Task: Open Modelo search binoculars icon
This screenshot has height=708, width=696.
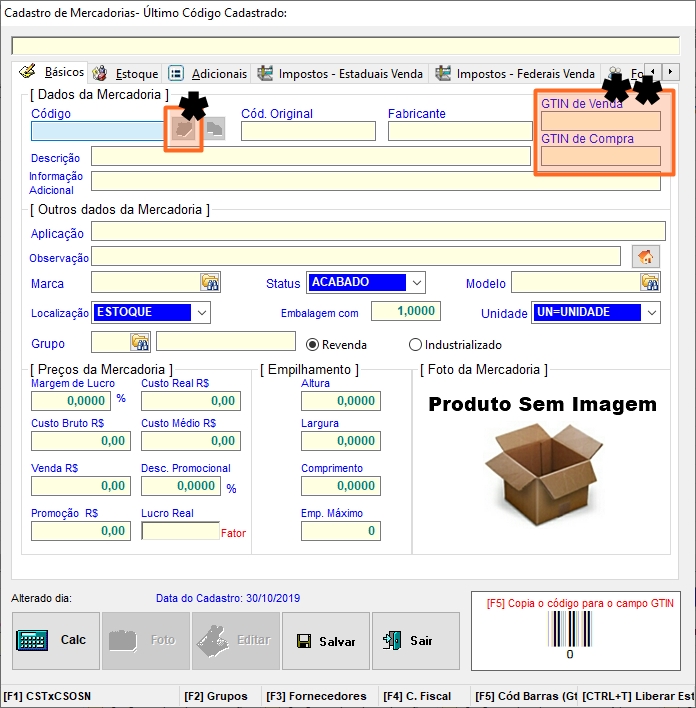Action: [x=650, y=283]
